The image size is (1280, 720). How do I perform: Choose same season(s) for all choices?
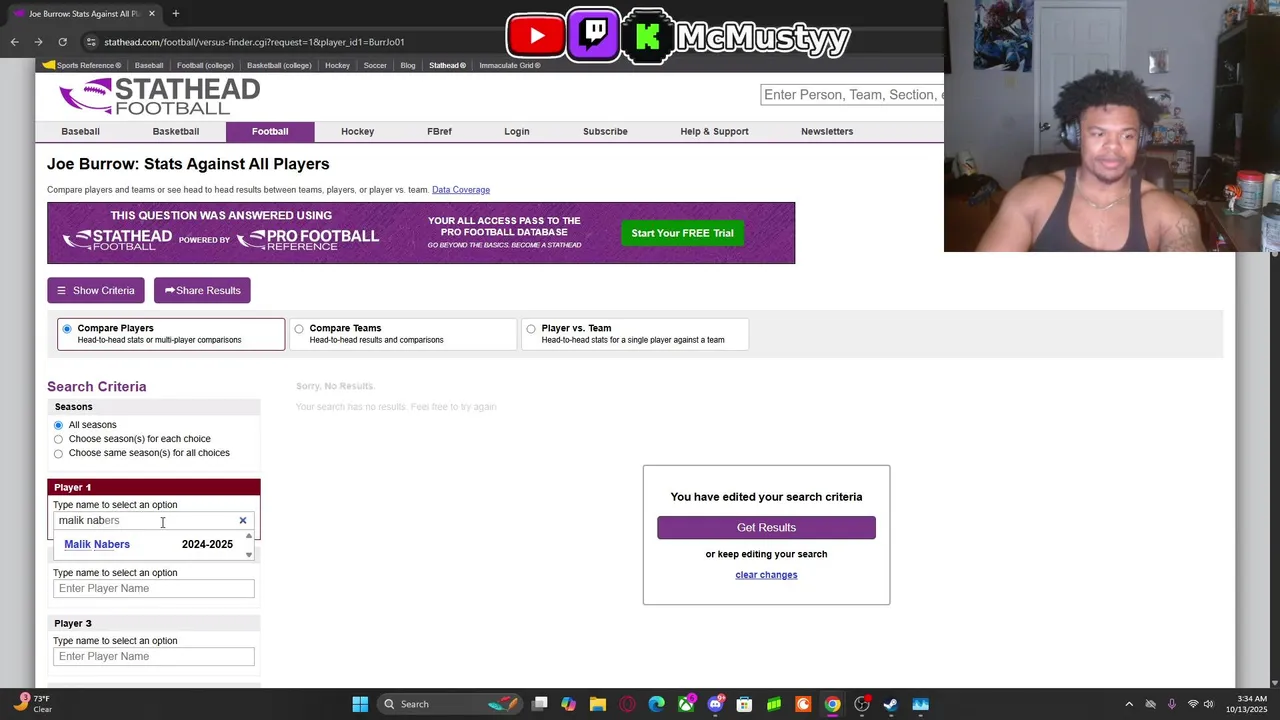[x=58, y=453]
